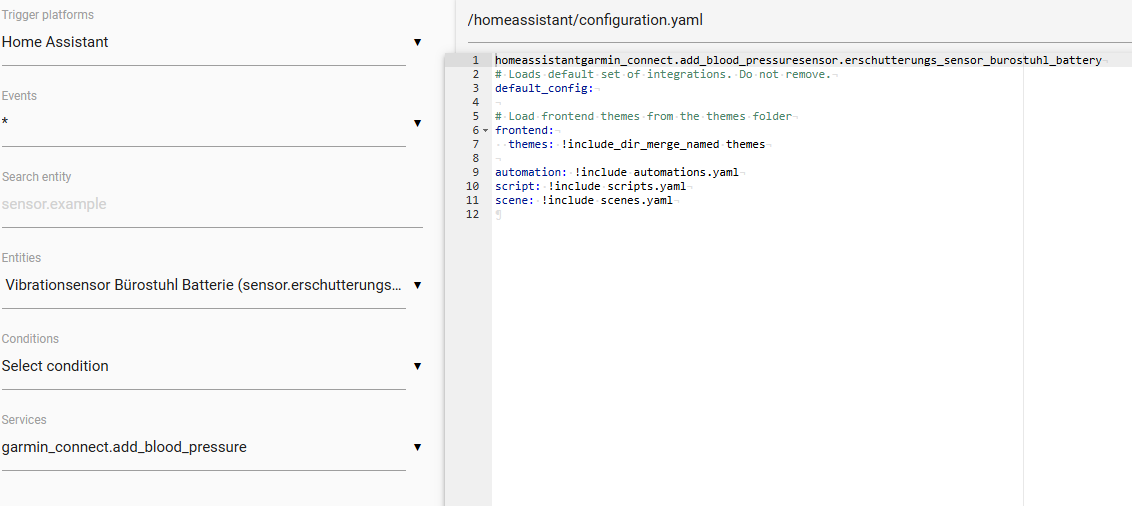Select the Home Assistant trigger platform value
Image resolution: width=1132 pixels, height=506 pixels.
(x=55, y=42)
